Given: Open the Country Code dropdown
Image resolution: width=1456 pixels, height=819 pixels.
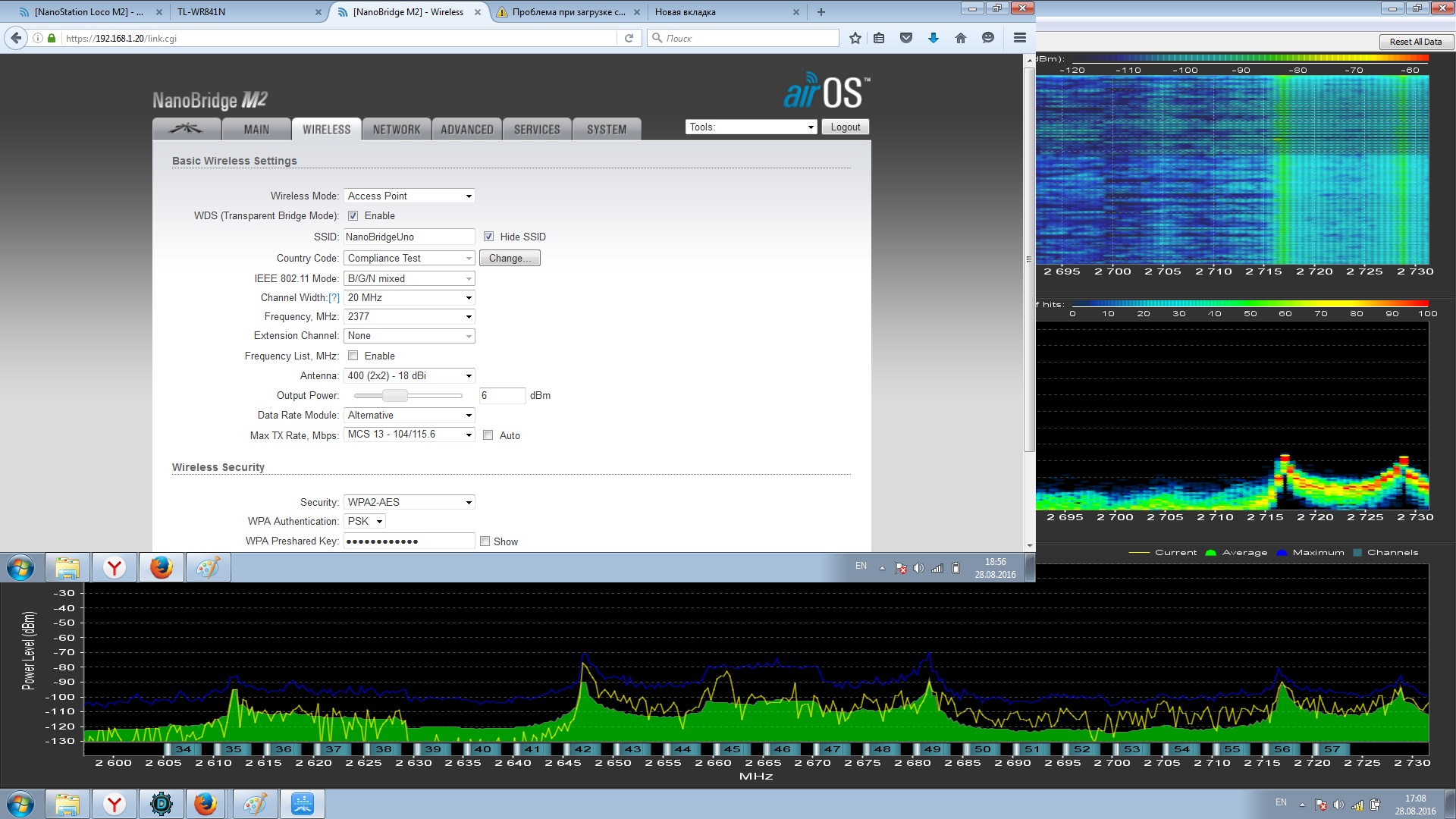Looking at the screenshot, I should [409, 258].
